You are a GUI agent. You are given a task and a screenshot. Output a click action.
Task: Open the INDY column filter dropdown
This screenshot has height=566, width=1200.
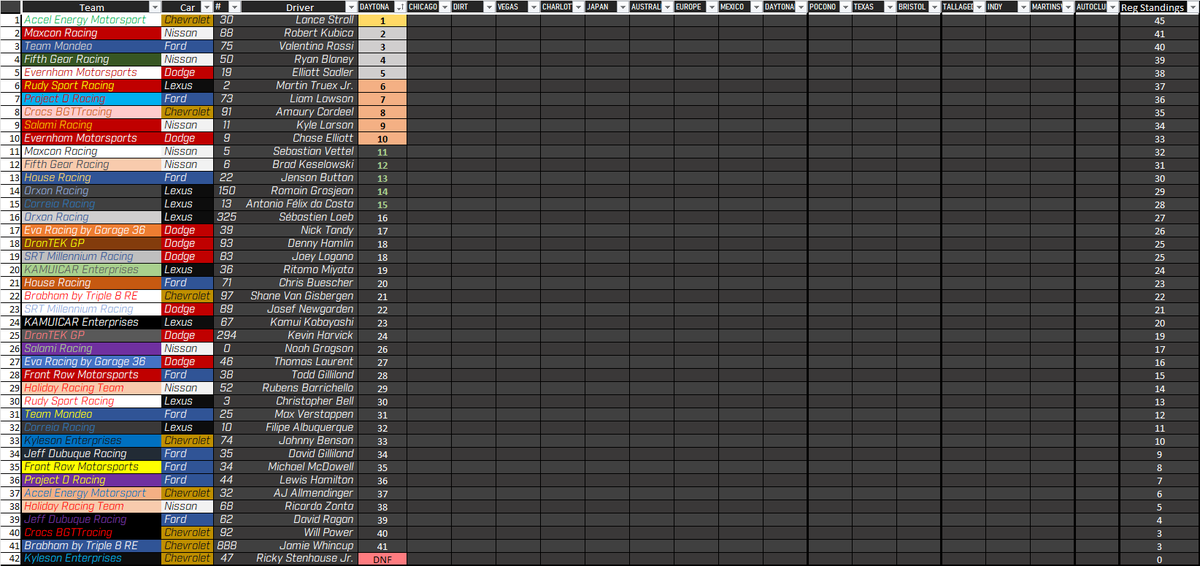pos(1023,7)
